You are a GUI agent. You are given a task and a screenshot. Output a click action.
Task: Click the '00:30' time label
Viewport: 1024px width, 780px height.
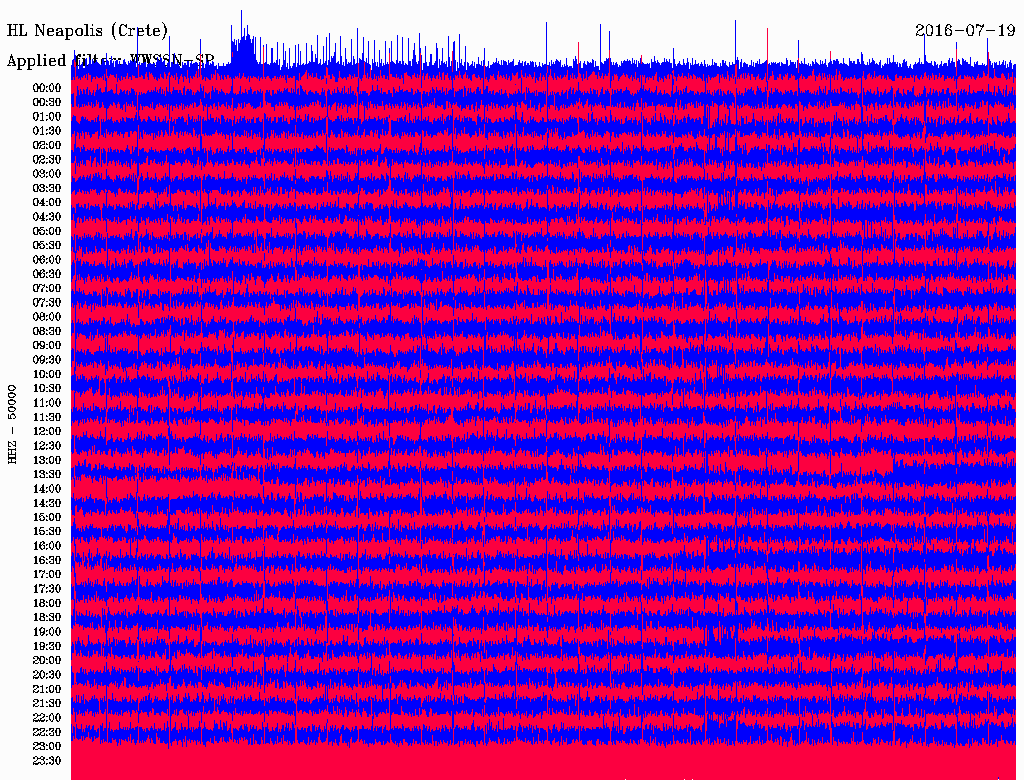coord(47,102)
